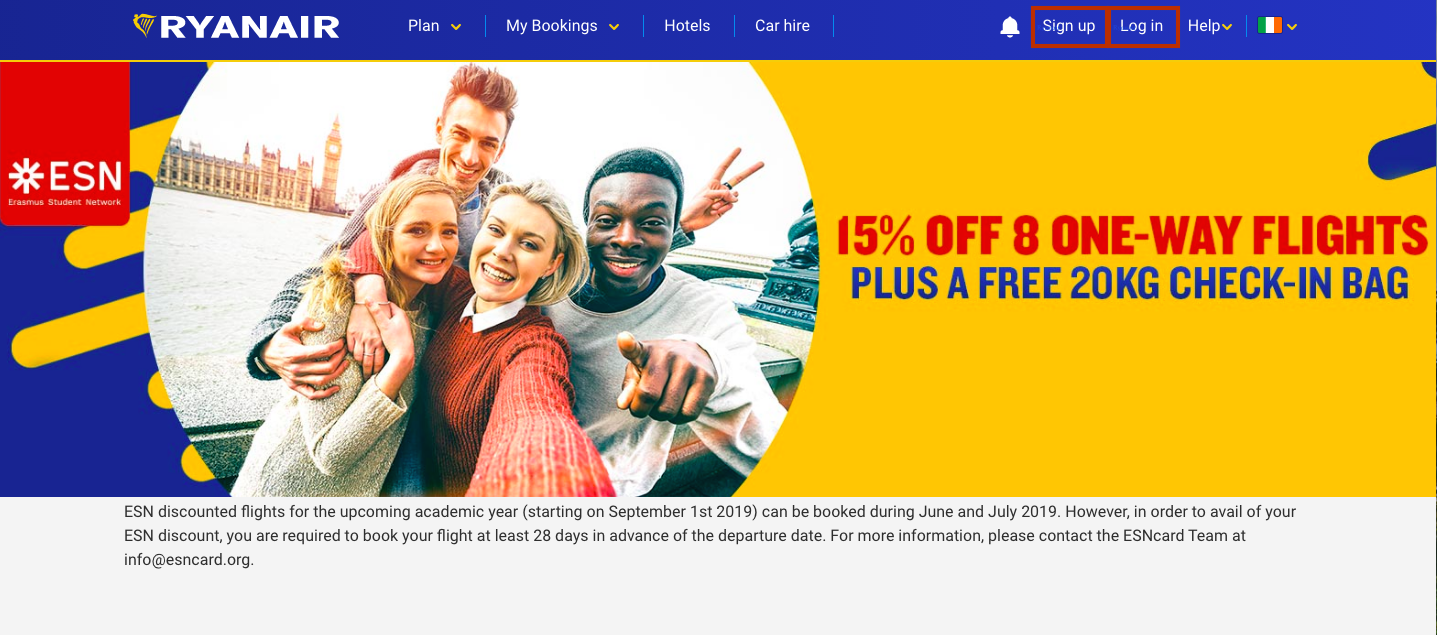Viewport: 1437px width, 635px height.
Task: Select the Ireland flag country icon
Action: tap(1270, 26)
